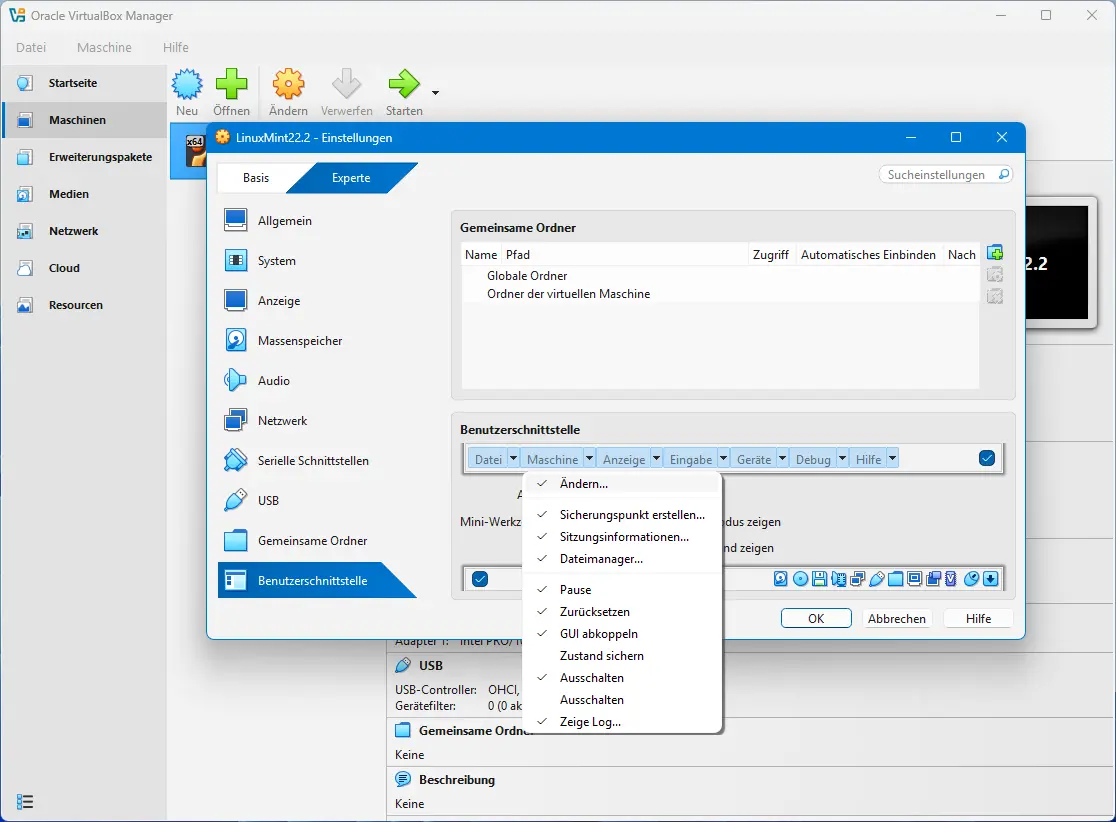Screen dimensions: 1116x822
Task: Uncheck the Pause menu entry
Action: (575, 590)
